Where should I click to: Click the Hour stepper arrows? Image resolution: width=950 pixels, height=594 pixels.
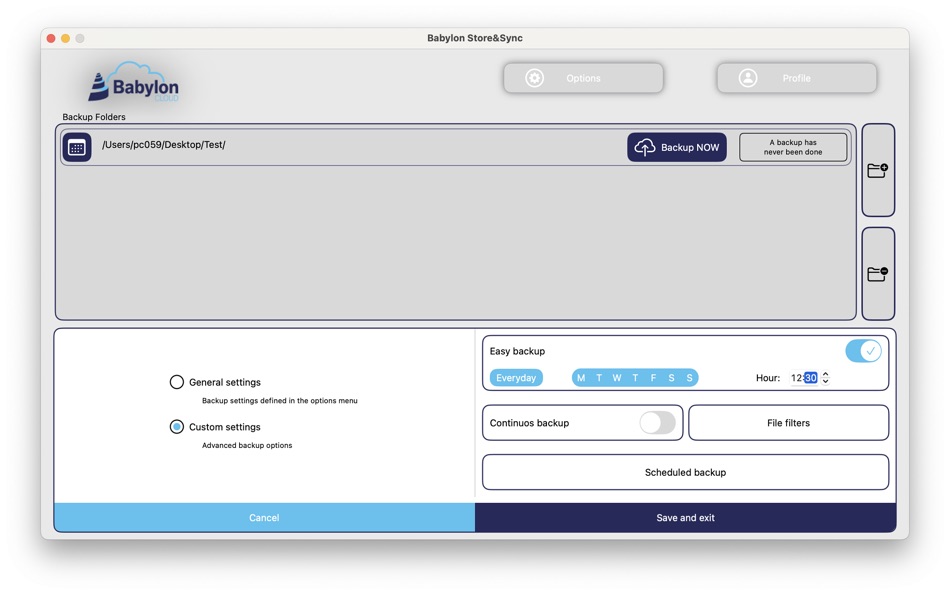click(x=825, y=378)
